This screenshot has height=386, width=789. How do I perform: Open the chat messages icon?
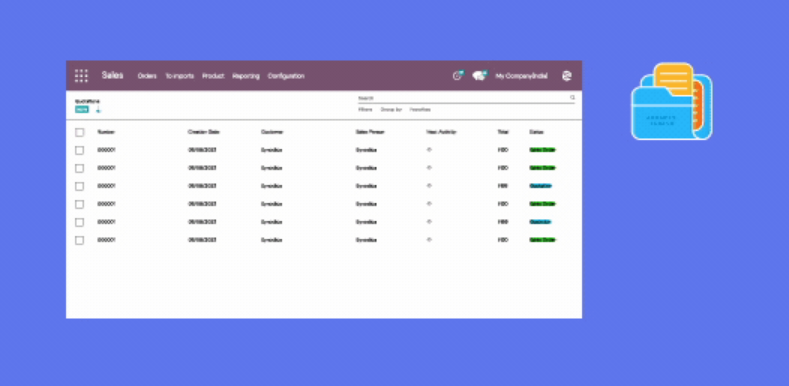480,75
